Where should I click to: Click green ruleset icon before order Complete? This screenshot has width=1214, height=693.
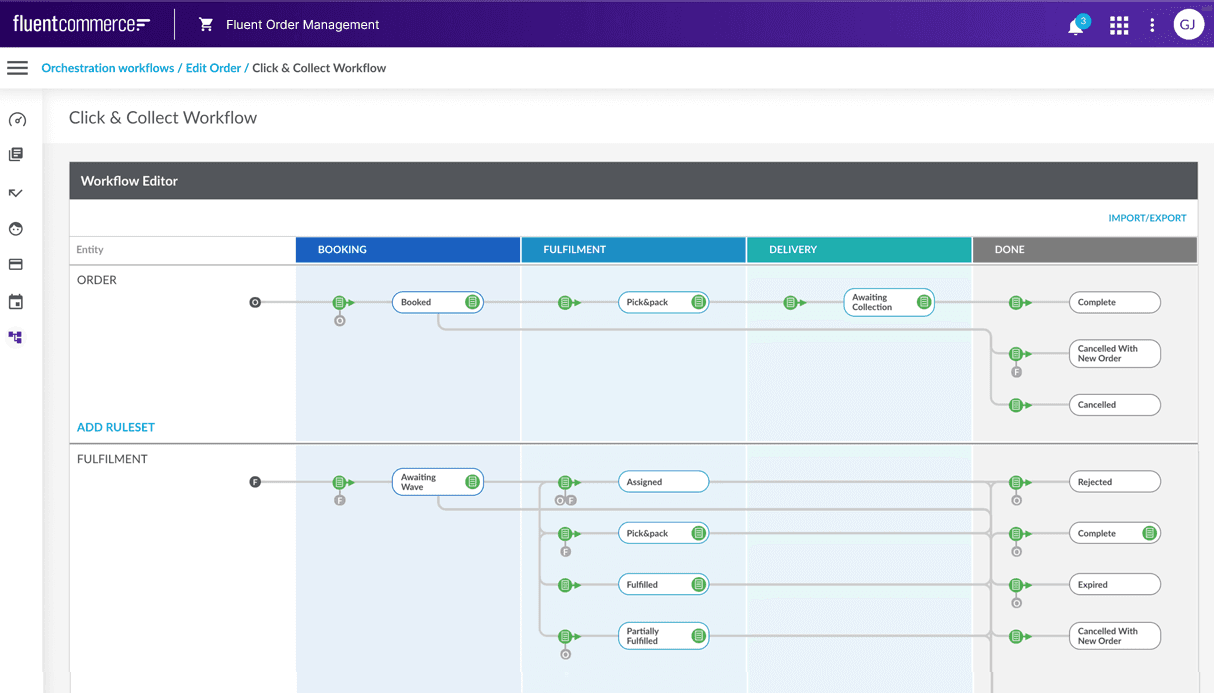coord(1016,302)
